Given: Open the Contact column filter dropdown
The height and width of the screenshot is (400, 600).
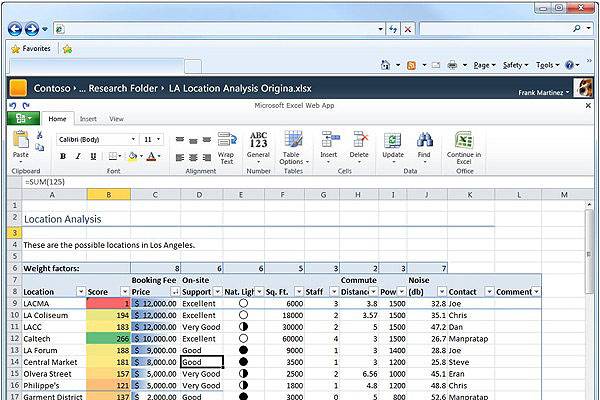Looking at the screenshot, I should tap(489, 292).
